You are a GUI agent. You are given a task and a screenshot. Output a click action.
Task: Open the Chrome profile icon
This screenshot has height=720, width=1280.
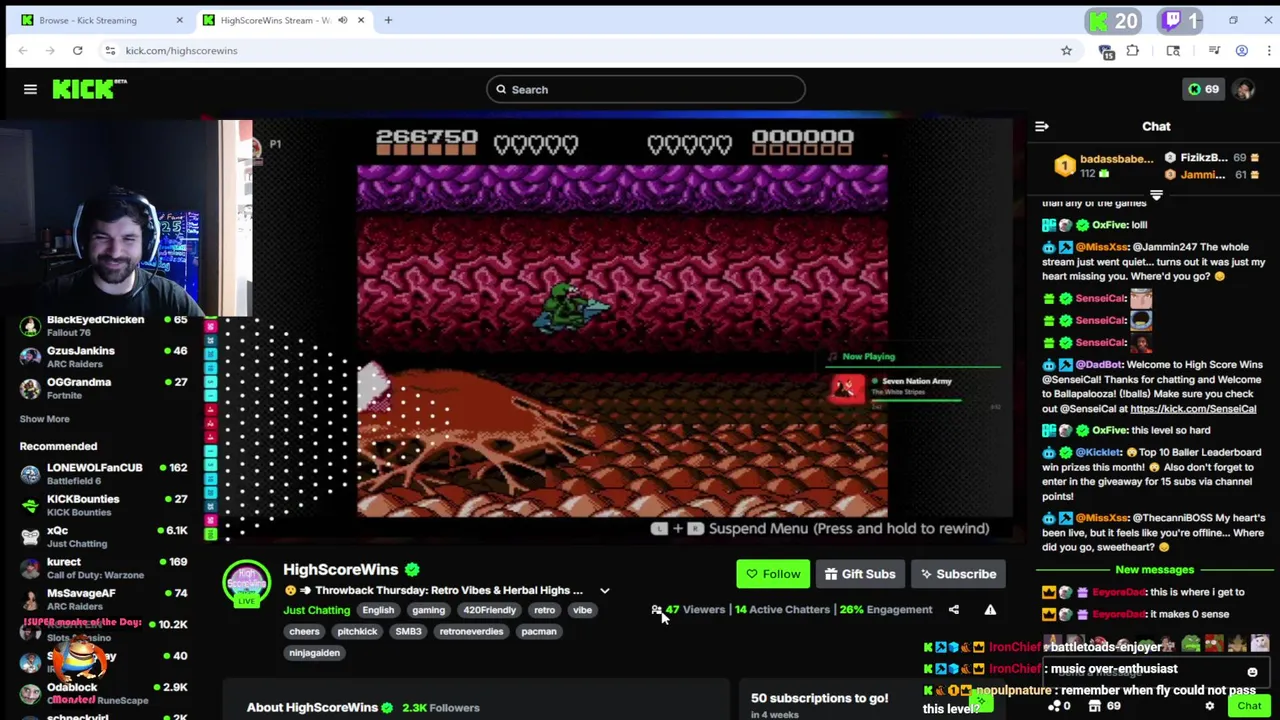tap(1241, 50)
